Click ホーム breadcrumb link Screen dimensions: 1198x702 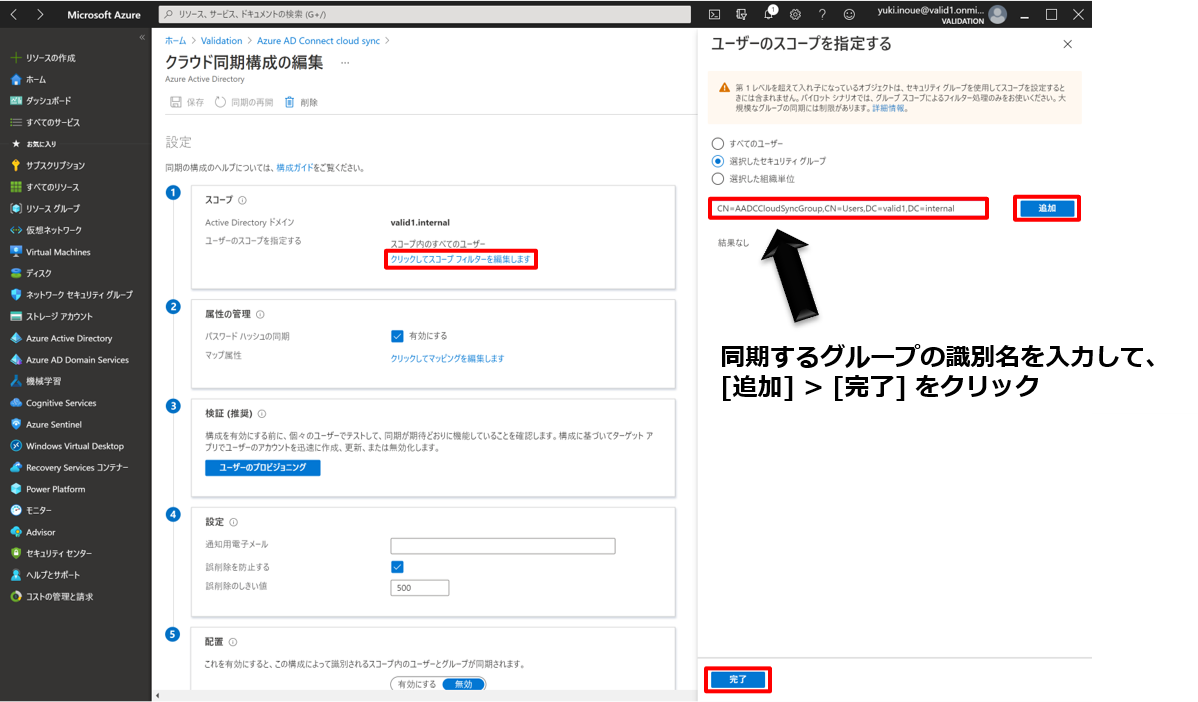[175, 40]
